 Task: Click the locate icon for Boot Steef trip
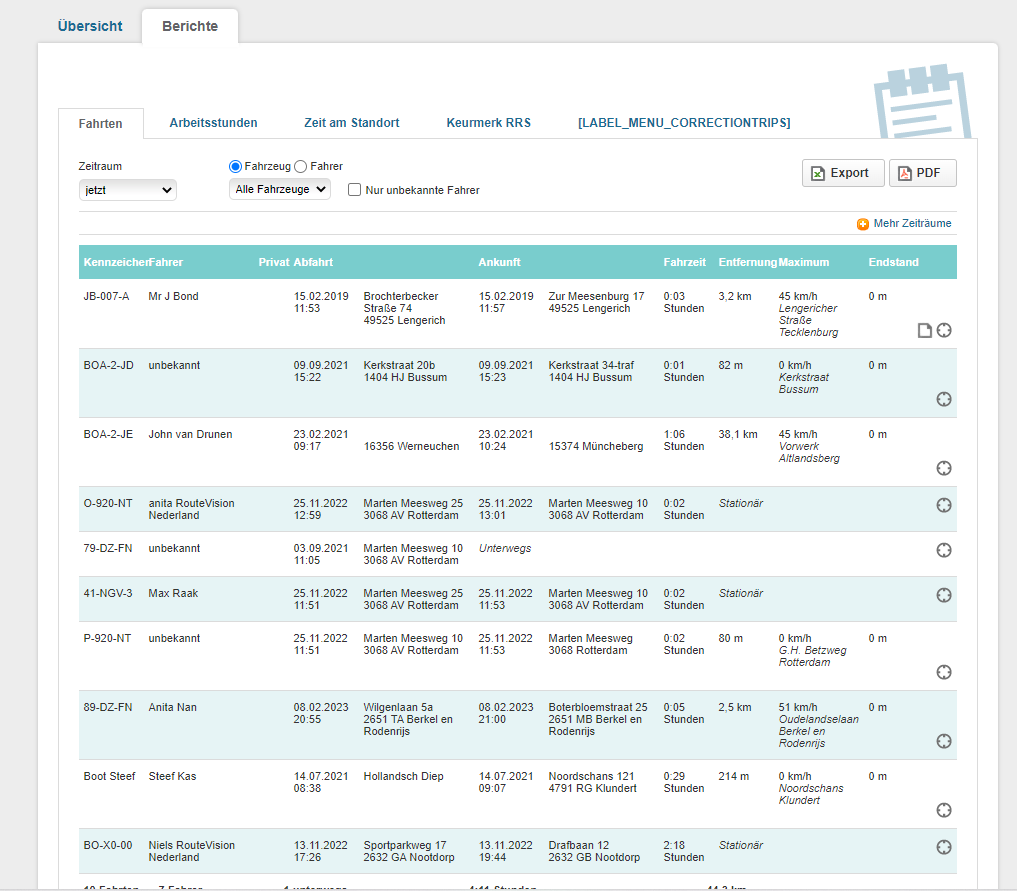(x=944, y=810)
